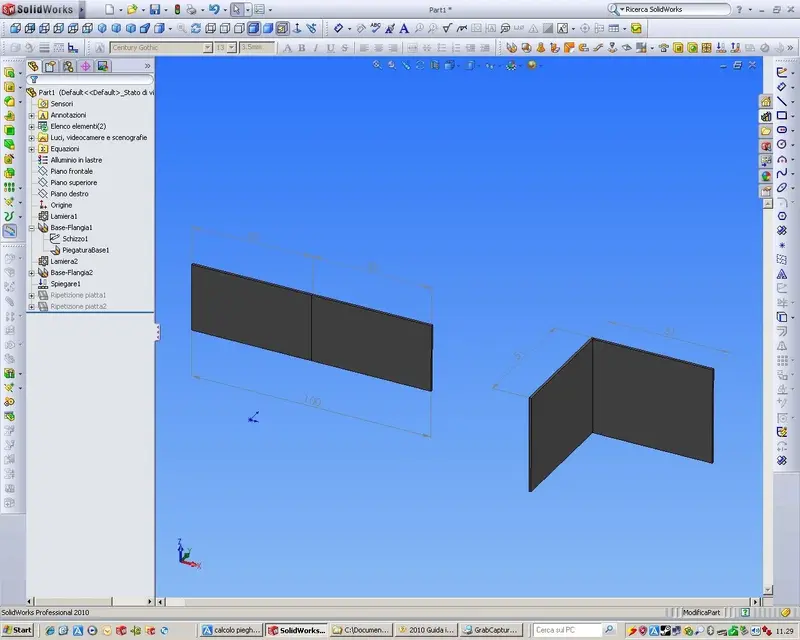Expand Luci, videocamere e scenografie node
The width and height of the screenshot is (800, 640).
(32, 138)
